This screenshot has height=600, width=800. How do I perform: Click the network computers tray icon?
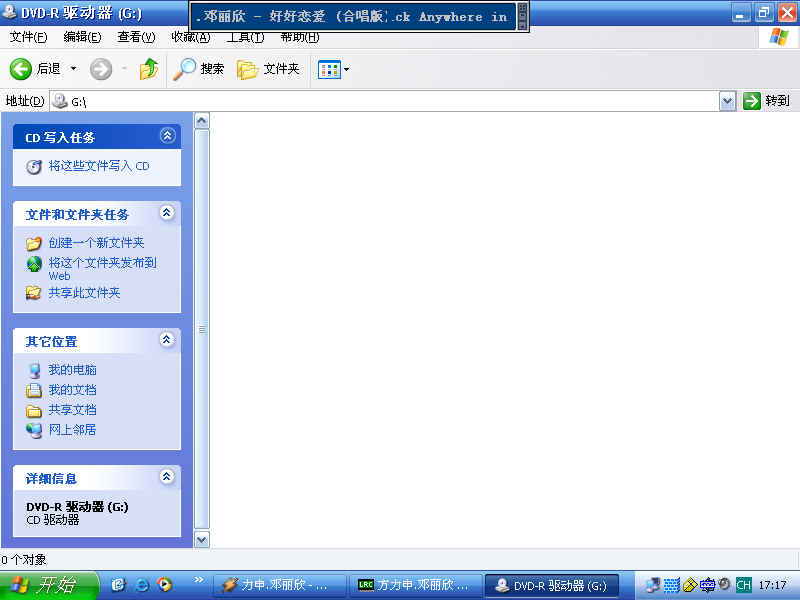pyautogui.click(x=653, y=585)
